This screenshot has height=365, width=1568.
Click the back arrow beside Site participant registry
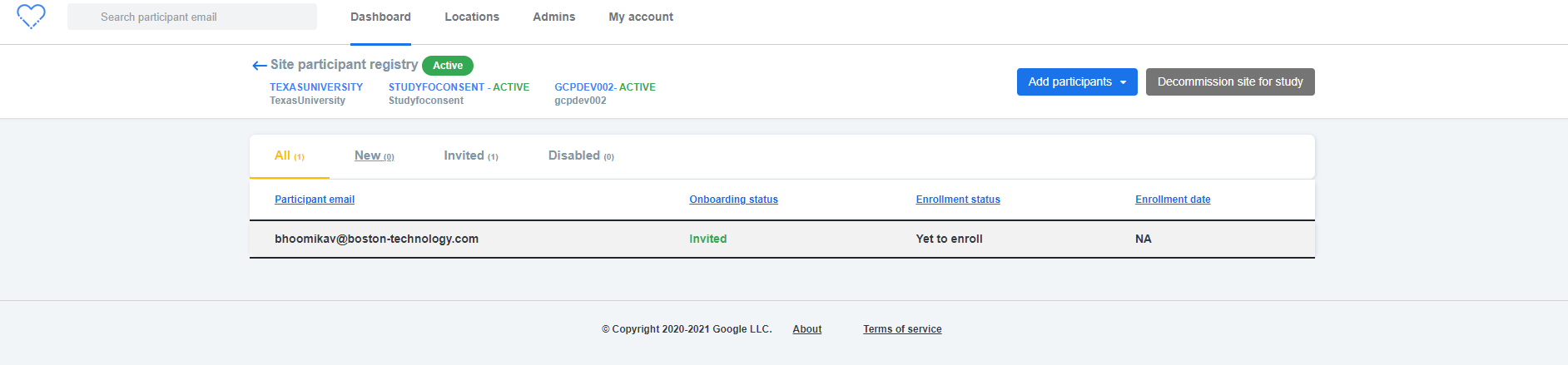click(x=259, y=66)
